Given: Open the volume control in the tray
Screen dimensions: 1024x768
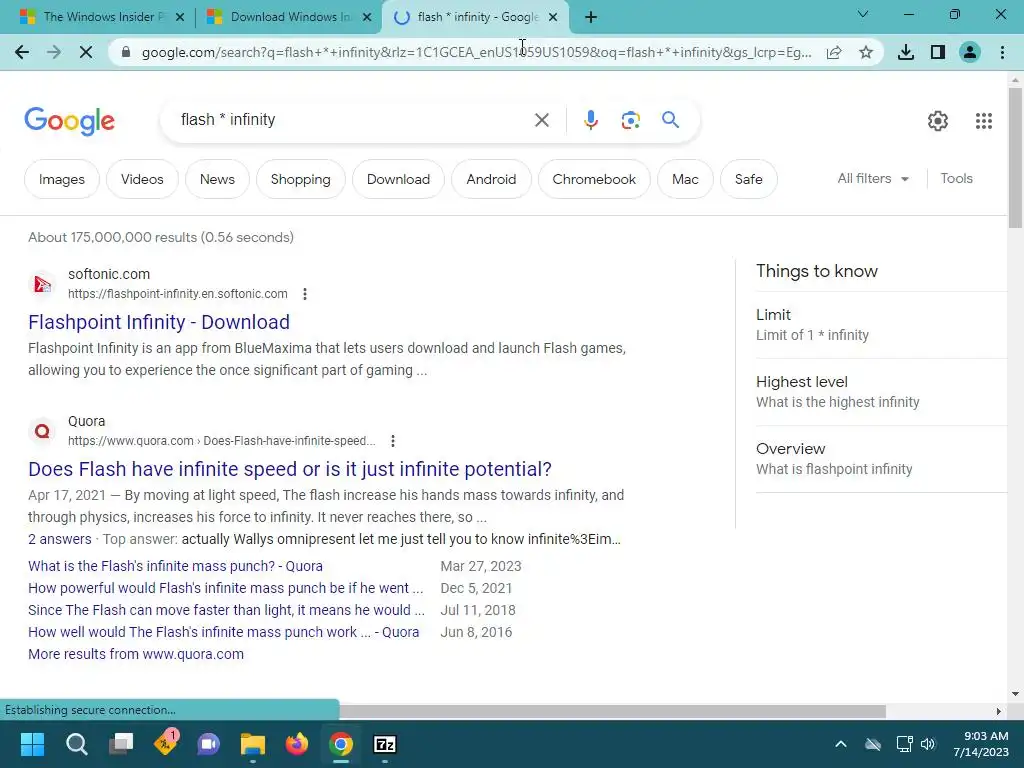Looking at the screenshot, I should point(928,744).
